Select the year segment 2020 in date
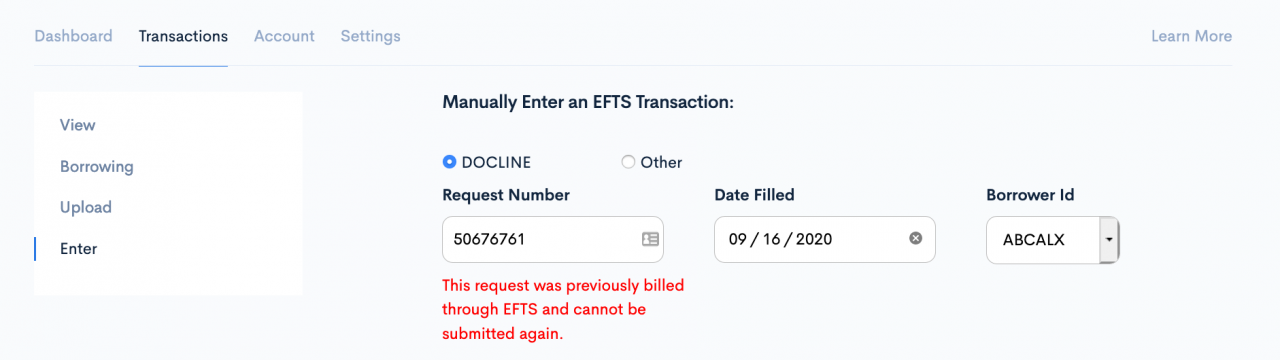 pyautogui.click(x=814, y=239)
